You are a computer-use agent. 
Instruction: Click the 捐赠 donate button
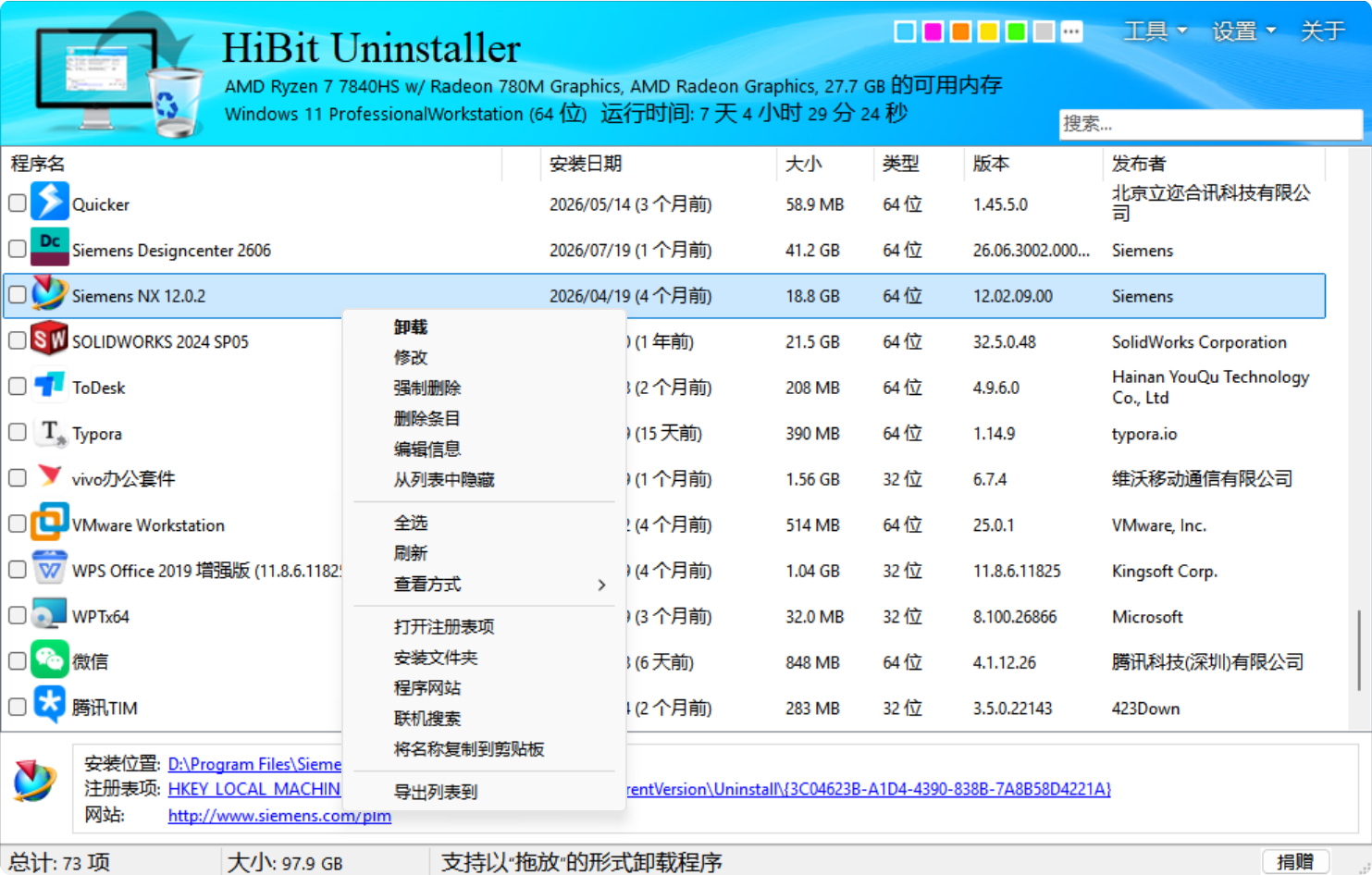(x=1295, y=862)
